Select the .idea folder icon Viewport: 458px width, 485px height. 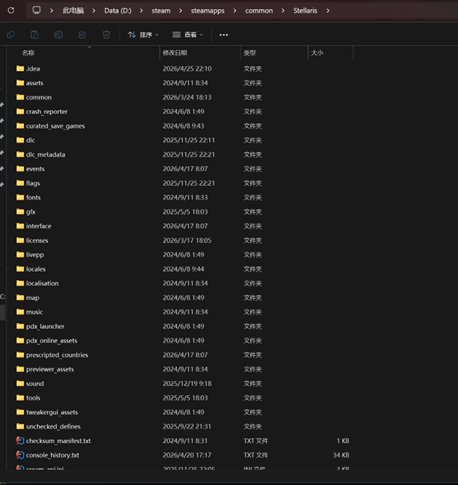[20, 68]
